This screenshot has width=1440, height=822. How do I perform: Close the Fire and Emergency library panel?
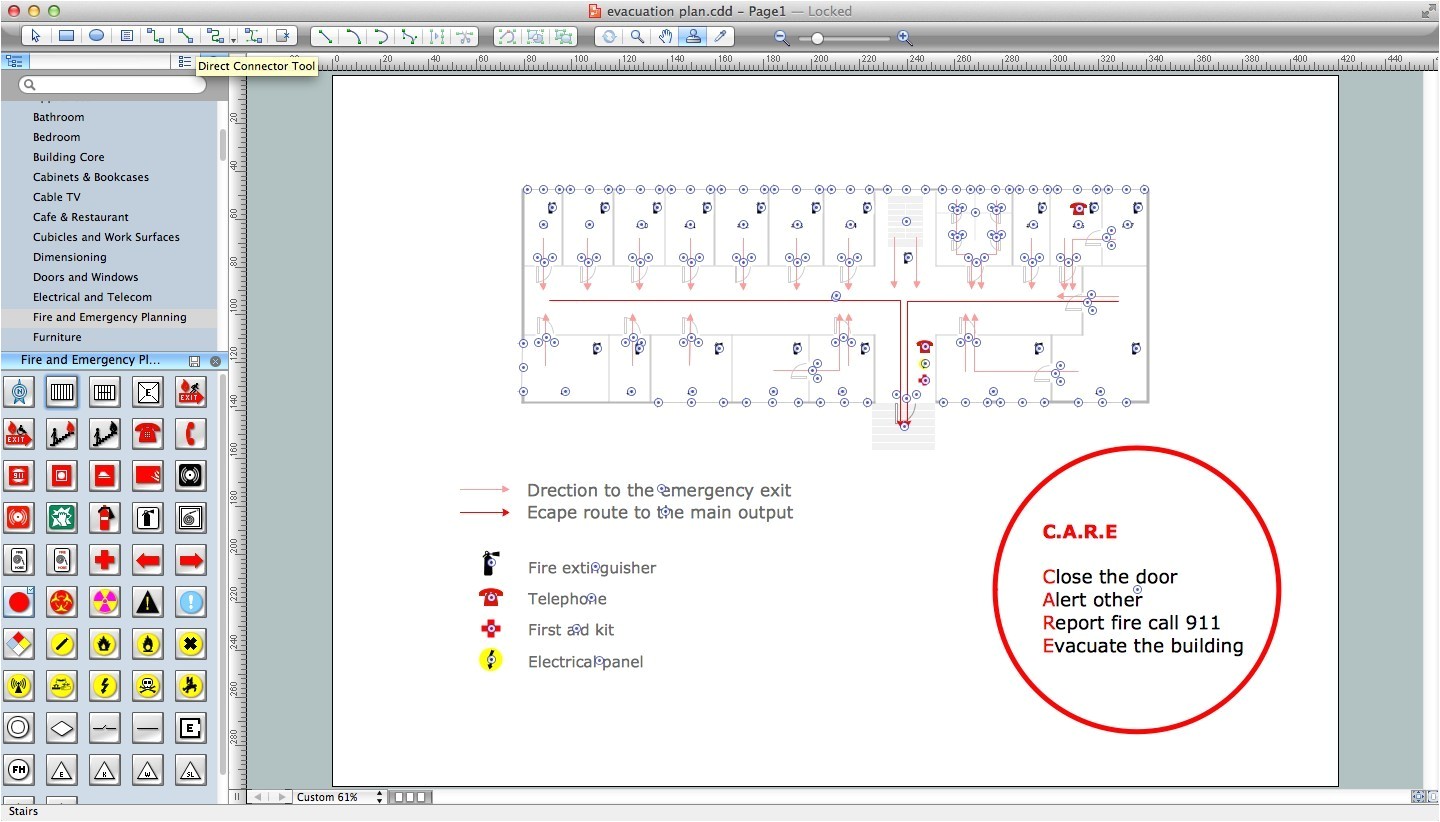coord(215,361)
